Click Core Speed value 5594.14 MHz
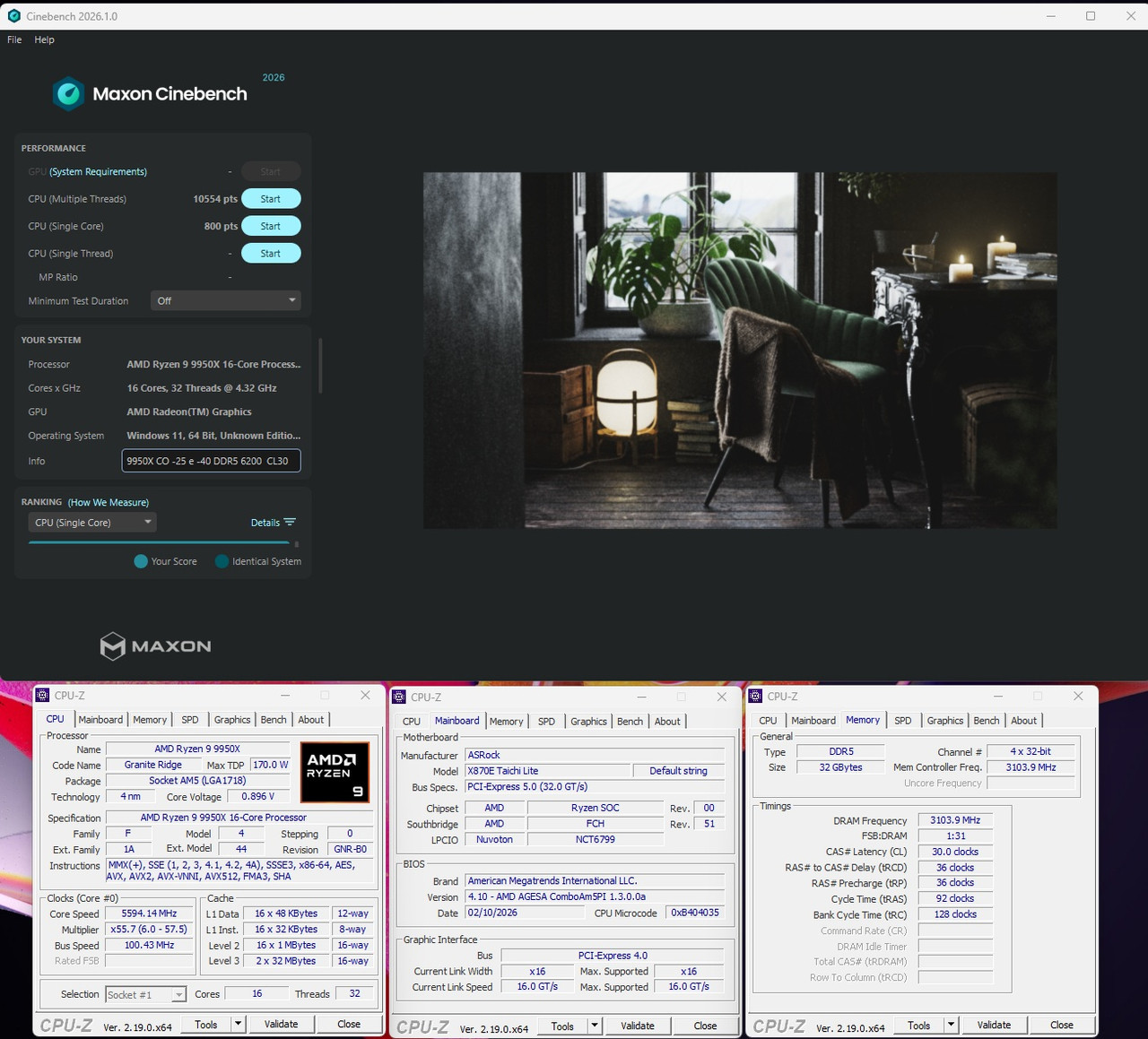Screen dimensions: 1148x1039 150,913
